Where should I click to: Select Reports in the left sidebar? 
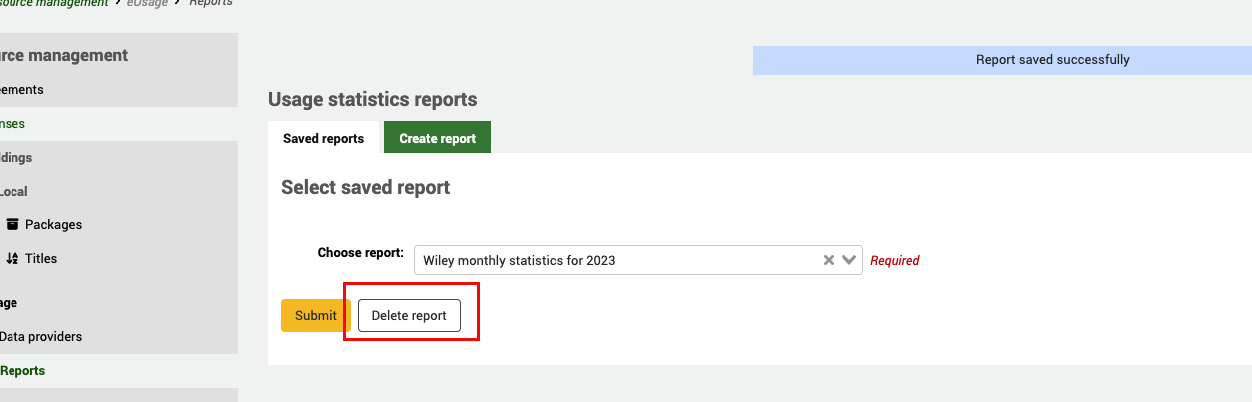pos(23,371)
